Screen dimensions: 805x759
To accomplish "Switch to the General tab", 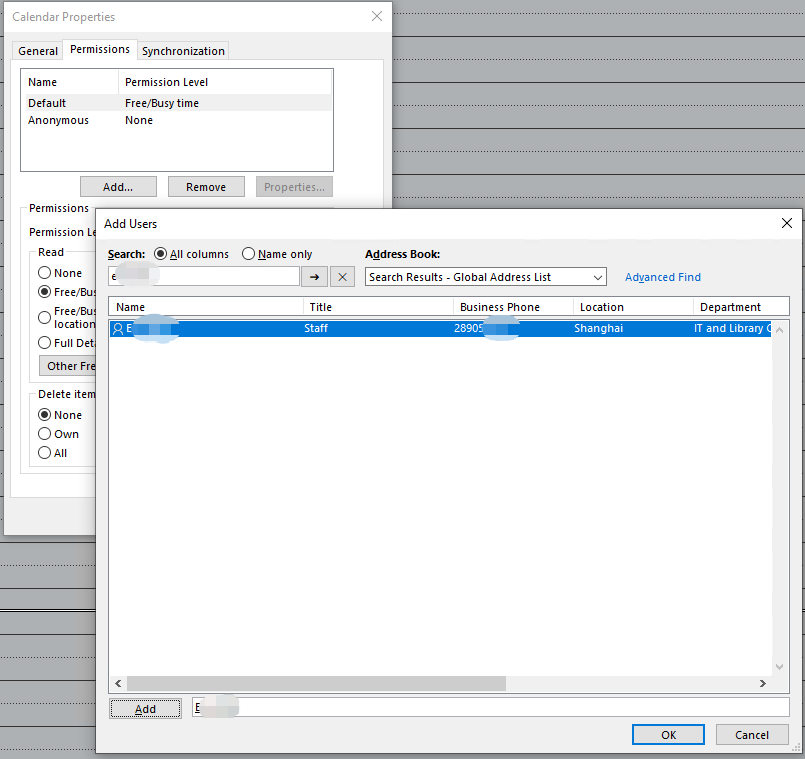I will (x=38, y=51).
